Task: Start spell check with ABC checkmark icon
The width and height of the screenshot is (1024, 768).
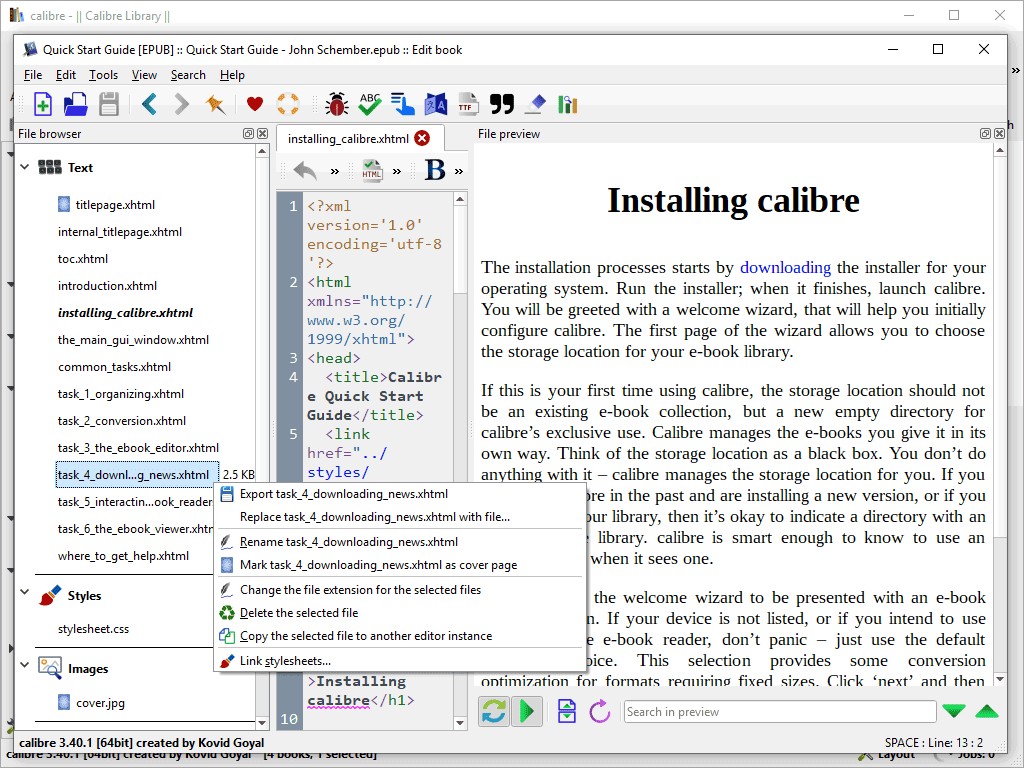Action: (x=370, y=104)
